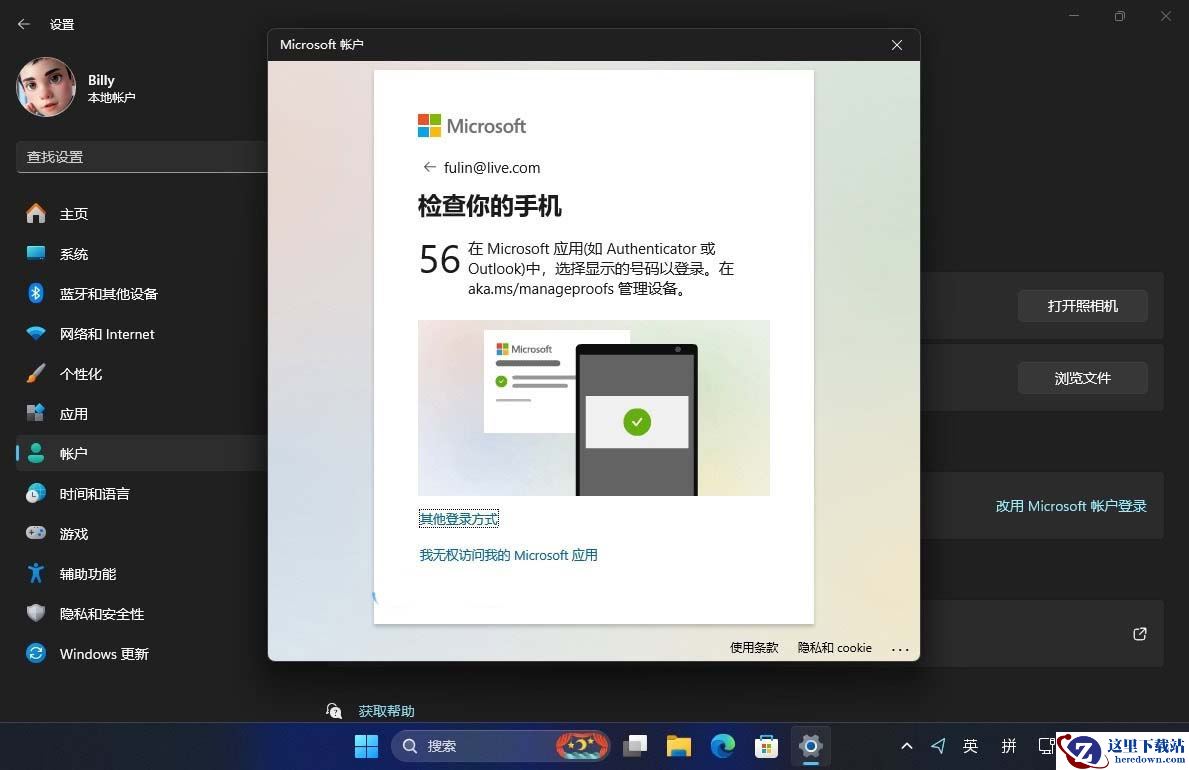The image size is (1189, 770).
Task: Click 改用 Microsoft 帐户登录 link
Action: coord(1071,506)
